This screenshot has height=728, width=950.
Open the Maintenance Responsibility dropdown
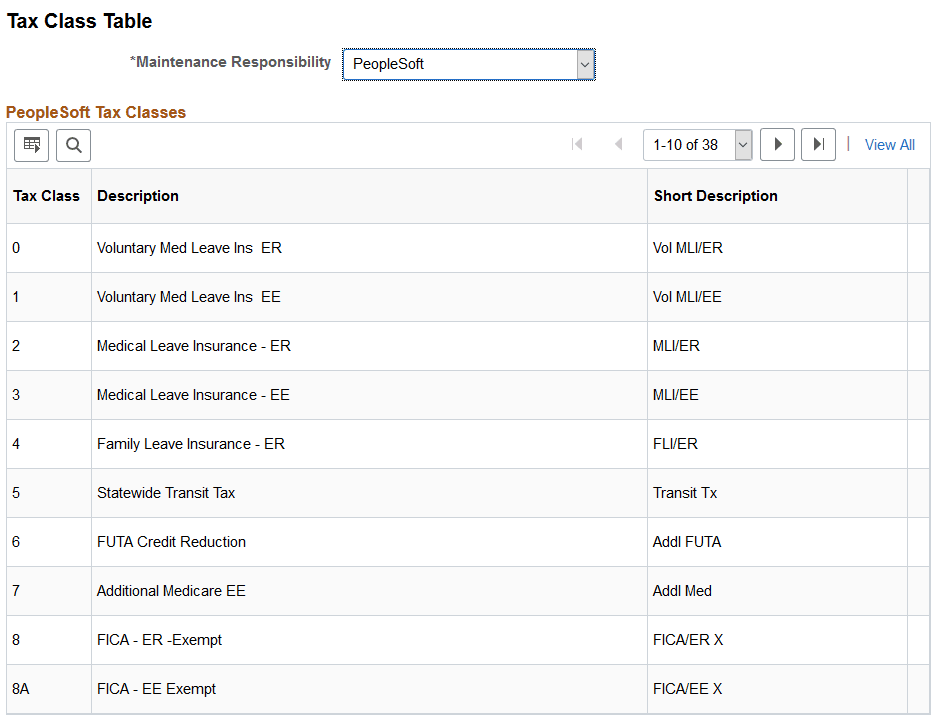(584, 63)
